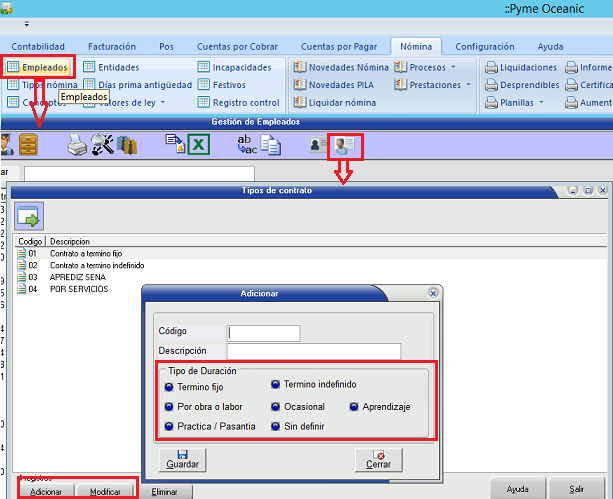Open the Configuración tab
The width and height of the screenshot is (613, 499).
point(484,47)
